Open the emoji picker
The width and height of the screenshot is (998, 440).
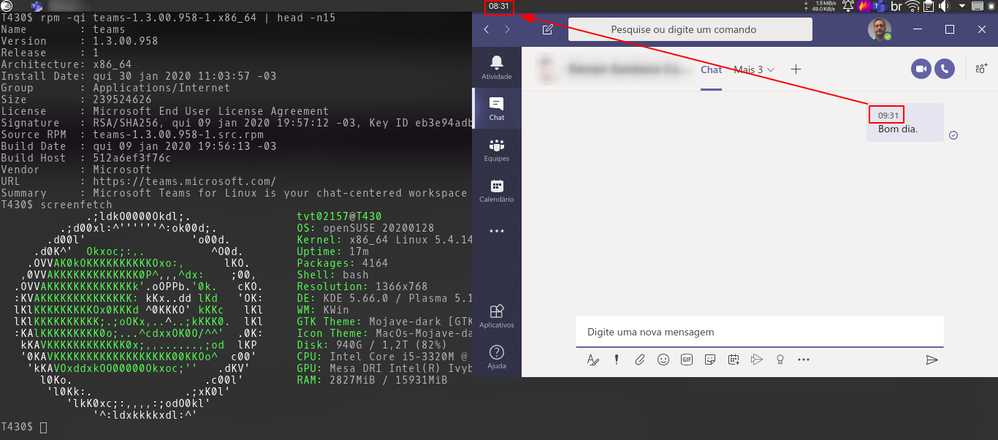(663, 360)
